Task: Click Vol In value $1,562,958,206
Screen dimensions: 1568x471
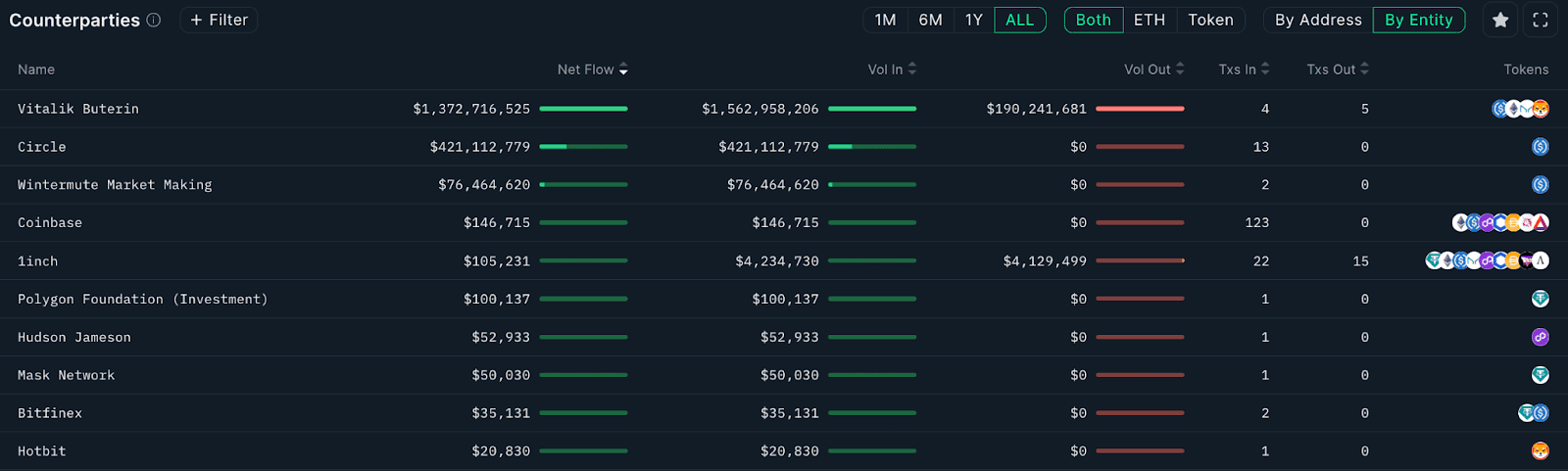Action: [x=760, y=109]
